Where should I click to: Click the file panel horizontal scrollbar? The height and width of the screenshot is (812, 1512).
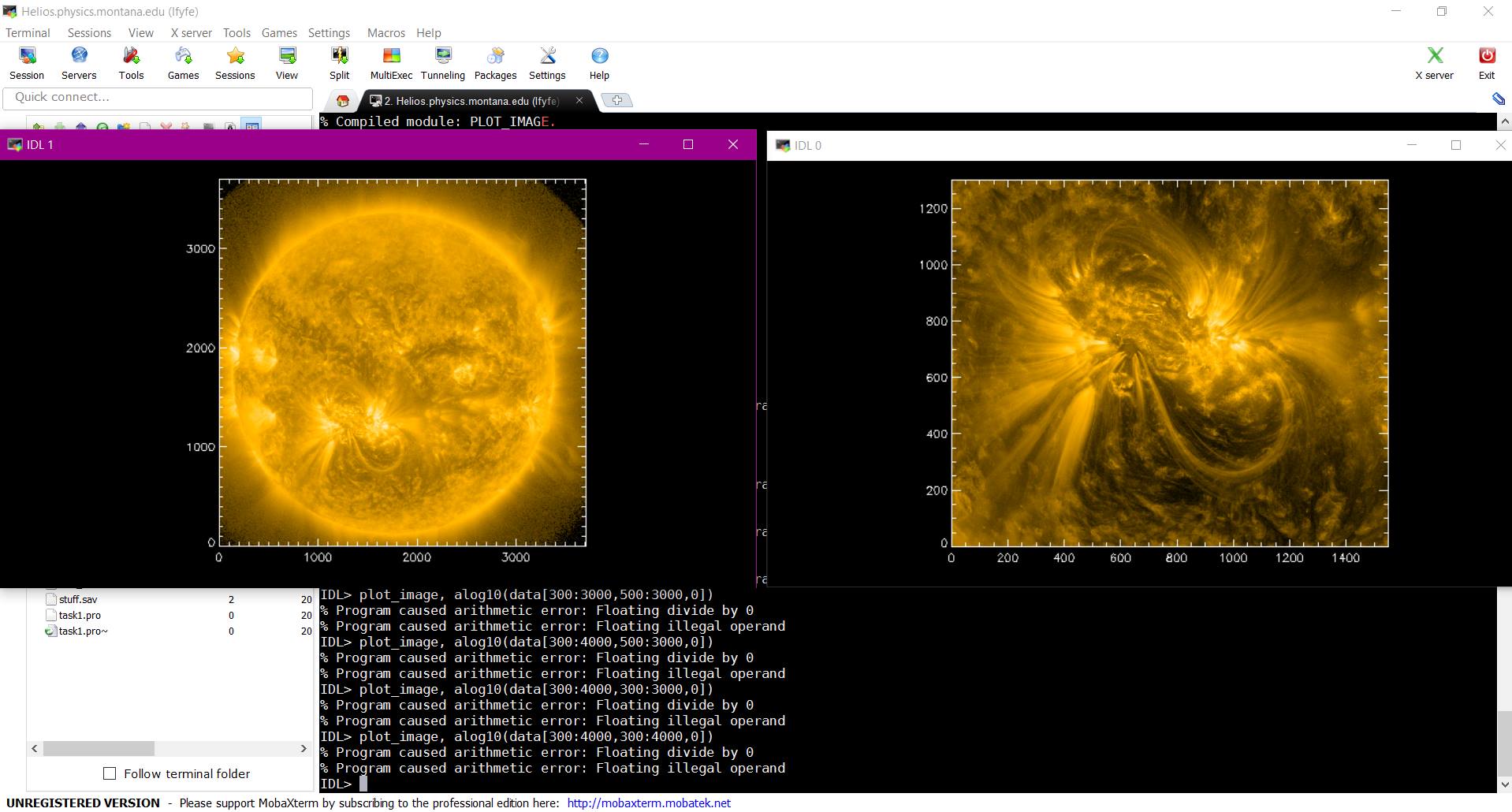tap(99, 748)
